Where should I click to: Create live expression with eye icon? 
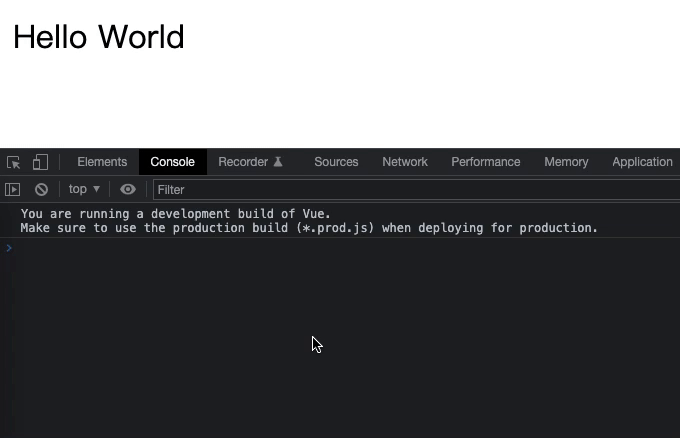click(128, 190)
